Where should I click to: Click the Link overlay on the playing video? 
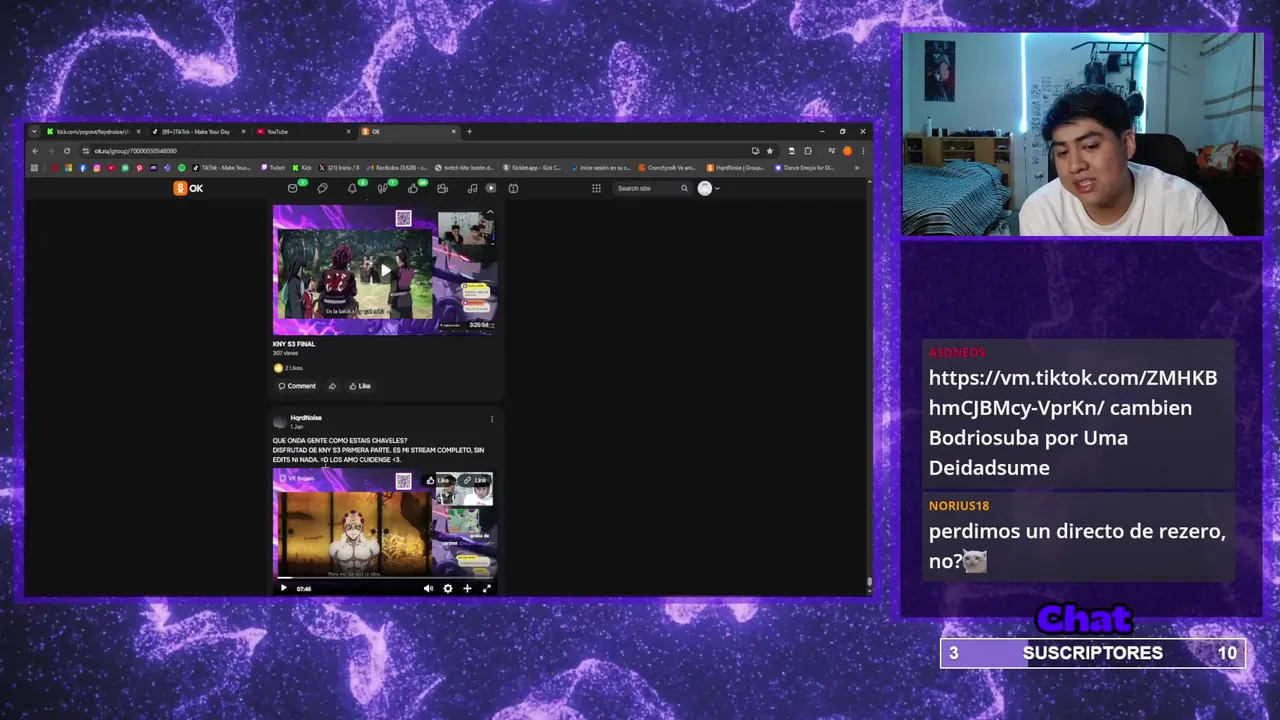475,480
